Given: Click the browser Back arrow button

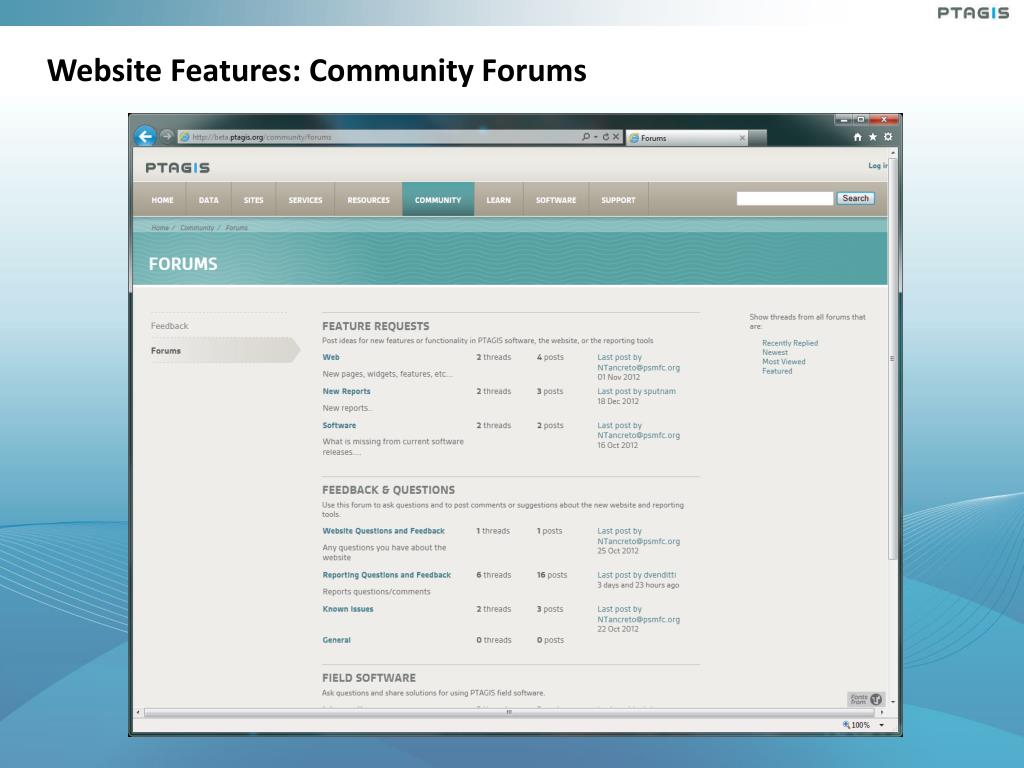Looking at the screenshot, I should coord(145,137).
